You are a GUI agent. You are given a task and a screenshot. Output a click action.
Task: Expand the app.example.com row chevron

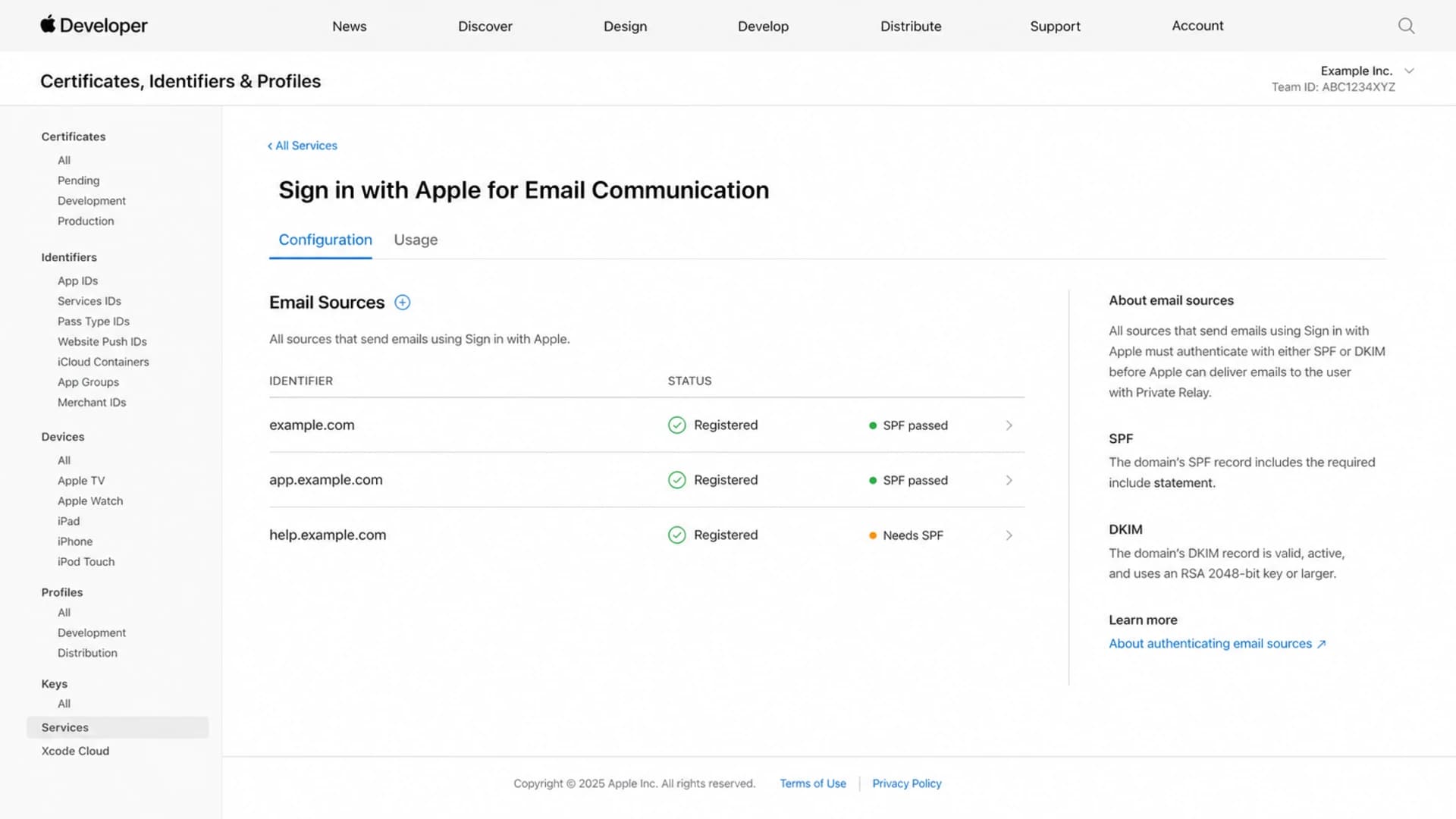1009,480
